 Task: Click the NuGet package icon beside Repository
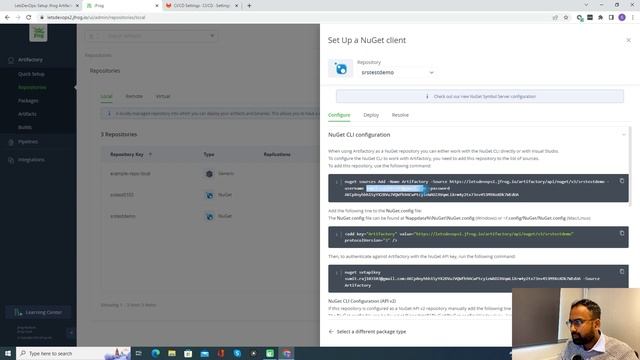(340, 69)
